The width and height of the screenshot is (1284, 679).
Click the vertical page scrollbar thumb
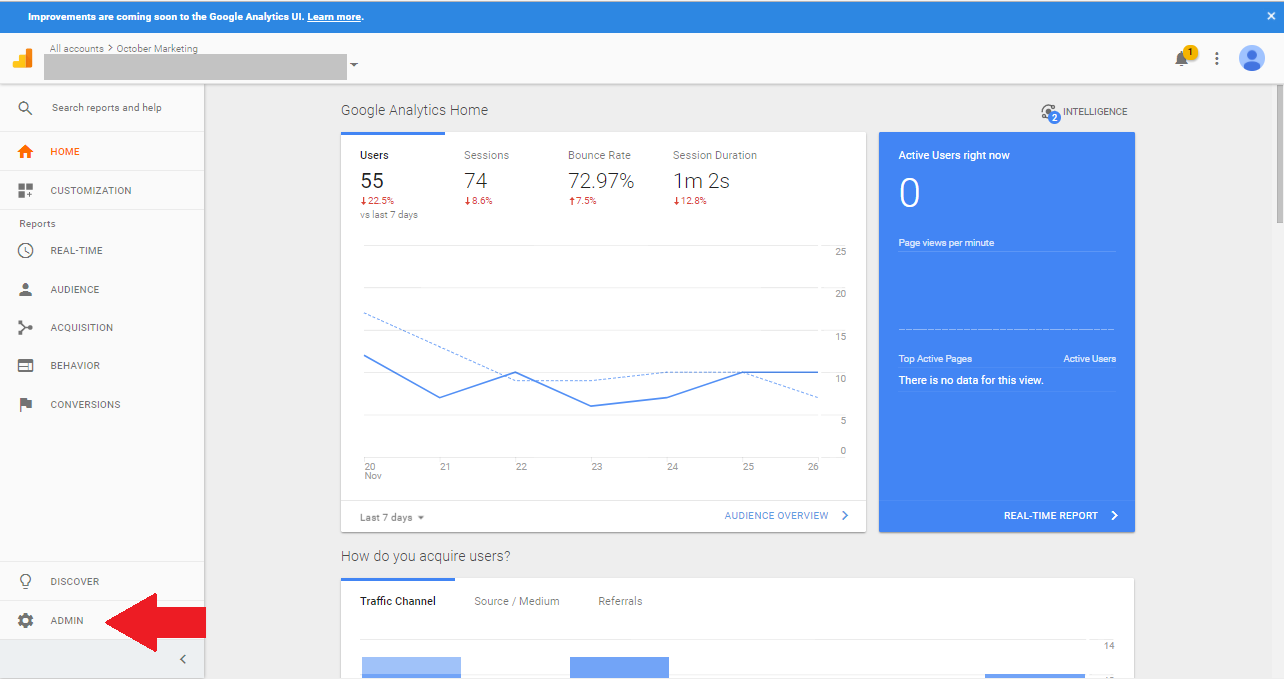tap(1278, 153)
